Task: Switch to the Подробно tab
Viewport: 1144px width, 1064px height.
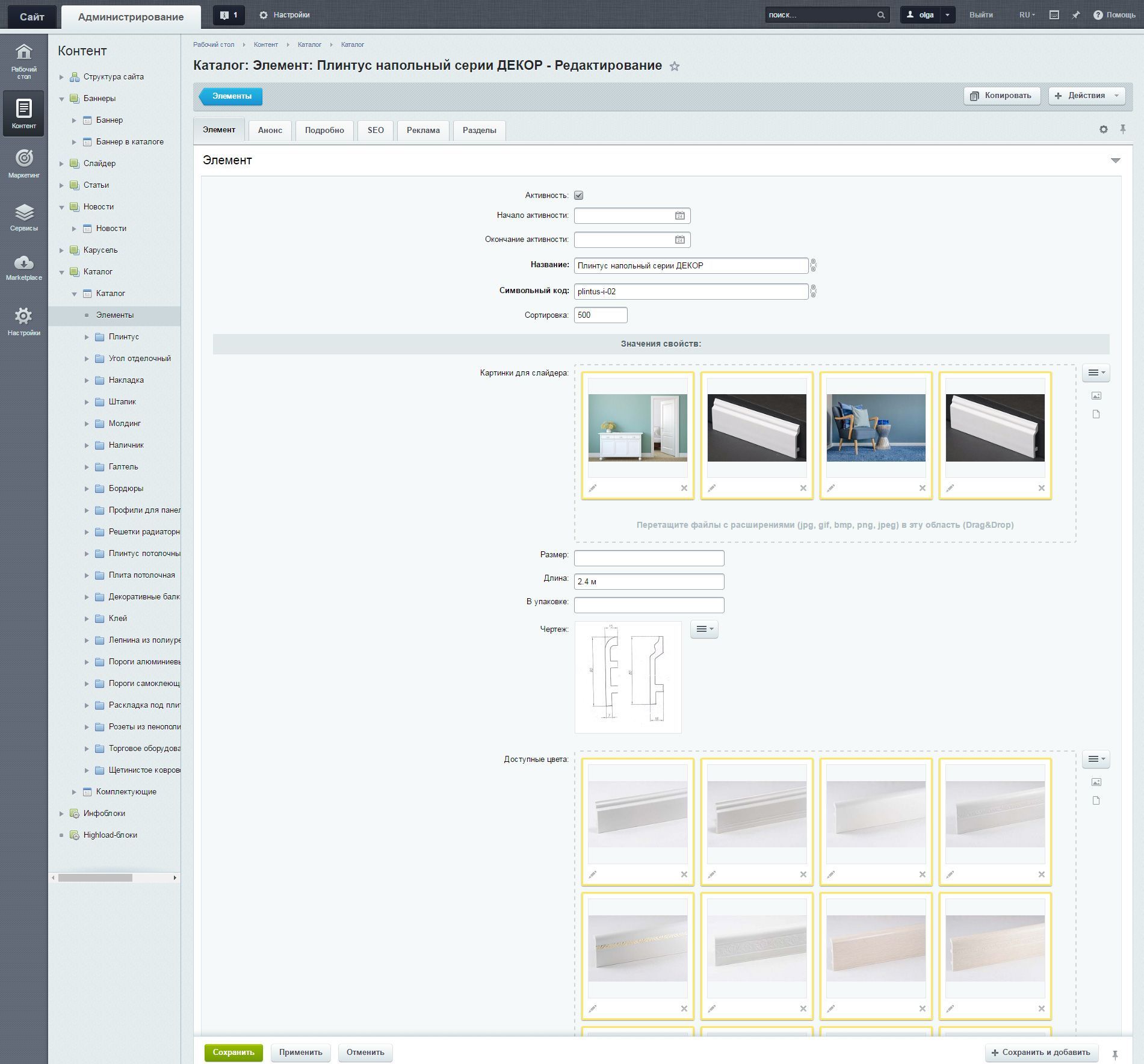Action: (324, 130)
